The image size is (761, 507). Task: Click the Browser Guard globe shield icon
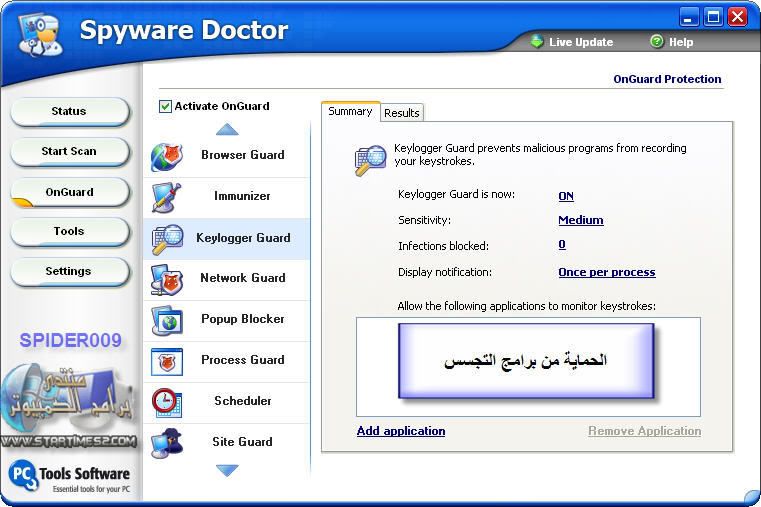166,157
